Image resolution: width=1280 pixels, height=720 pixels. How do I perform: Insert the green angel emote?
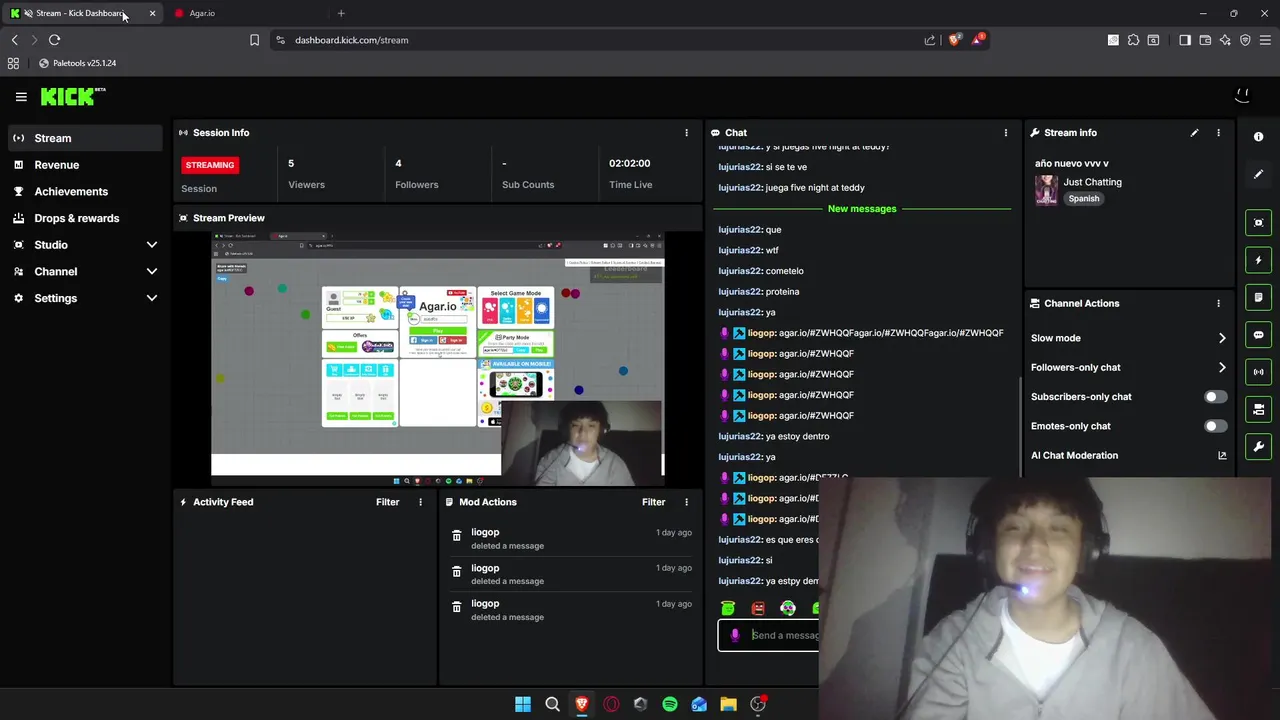tap(728, 608)
